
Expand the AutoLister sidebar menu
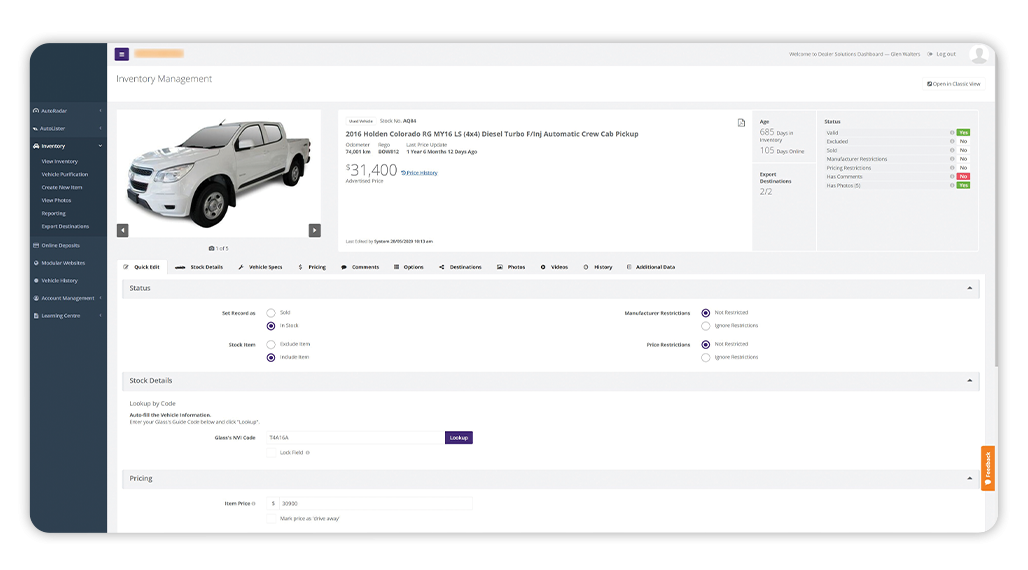(x=100, y=129)
